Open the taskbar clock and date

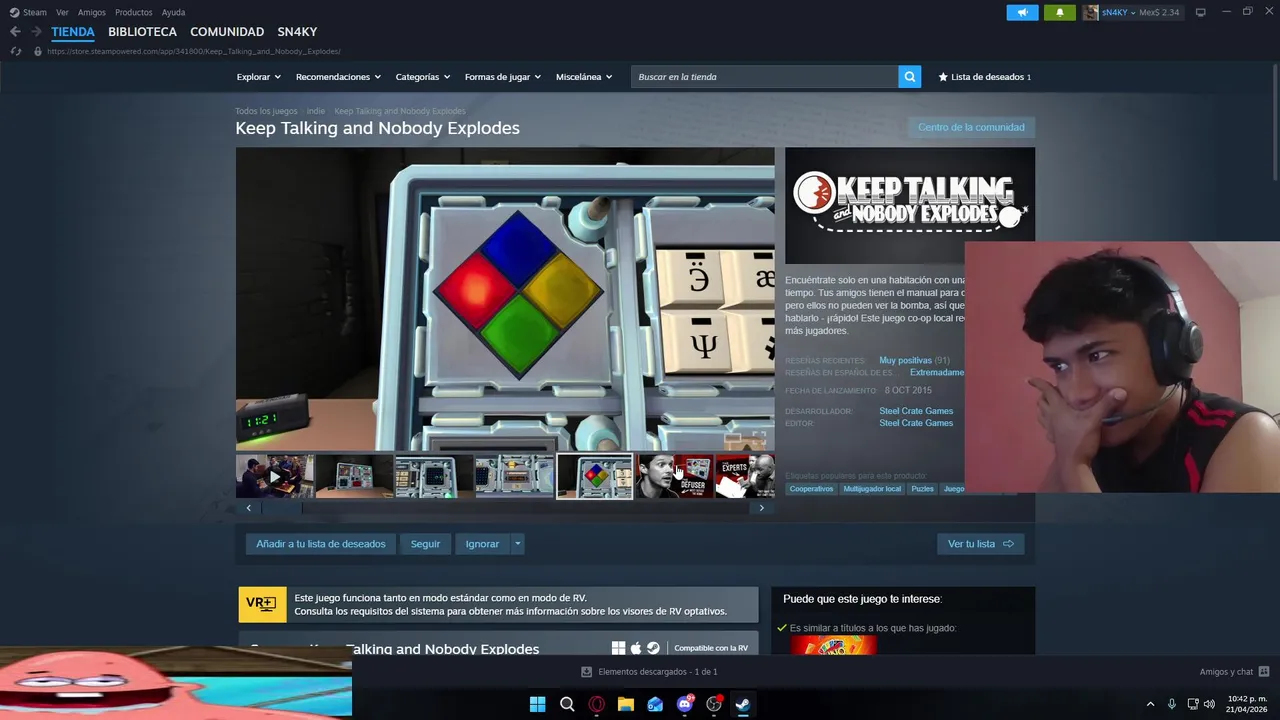1247,704
